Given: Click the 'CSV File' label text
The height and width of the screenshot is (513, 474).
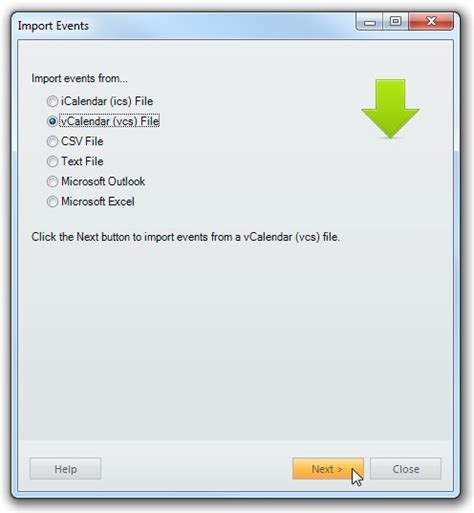Looking at the screenshot, I should (82, 141).
